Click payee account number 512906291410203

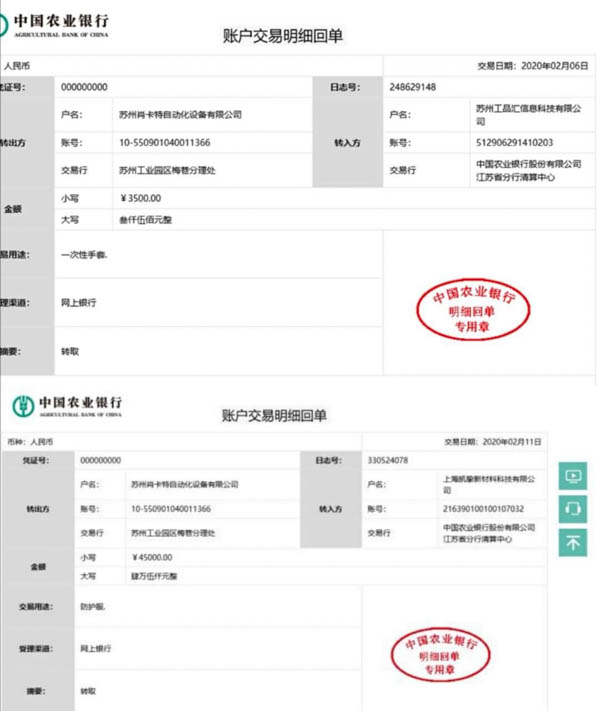click(514, 143)
